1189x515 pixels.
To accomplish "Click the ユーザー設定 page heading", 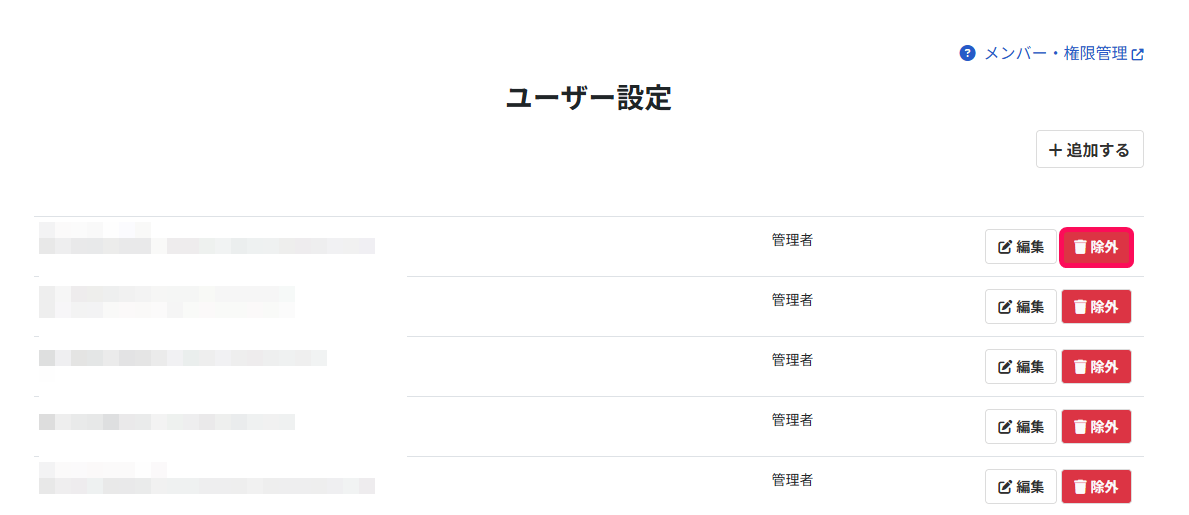I will (588, 99).
